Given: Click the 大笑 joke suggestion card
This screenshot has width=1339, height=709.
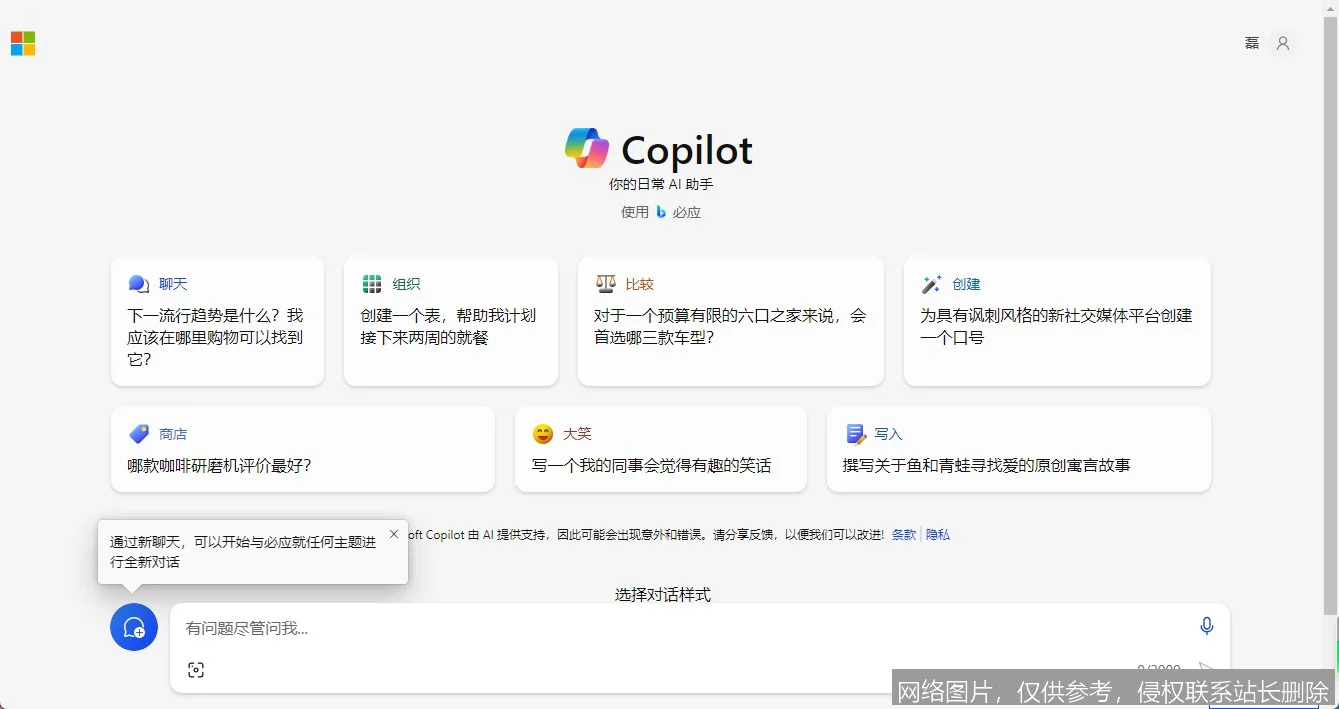Looking at the screenshot, I should [660, 449].
